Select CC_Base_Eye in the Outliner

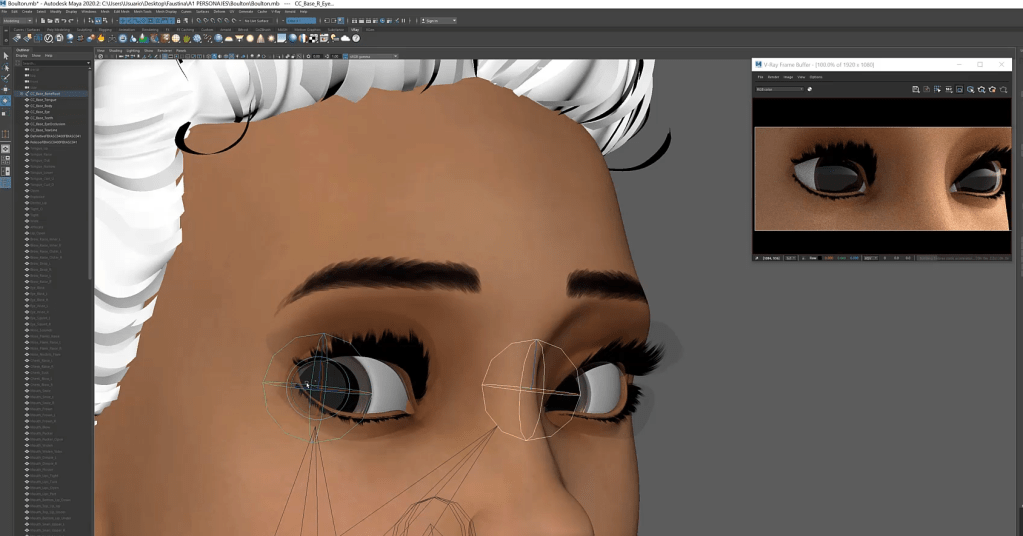[x=40, y=112]
